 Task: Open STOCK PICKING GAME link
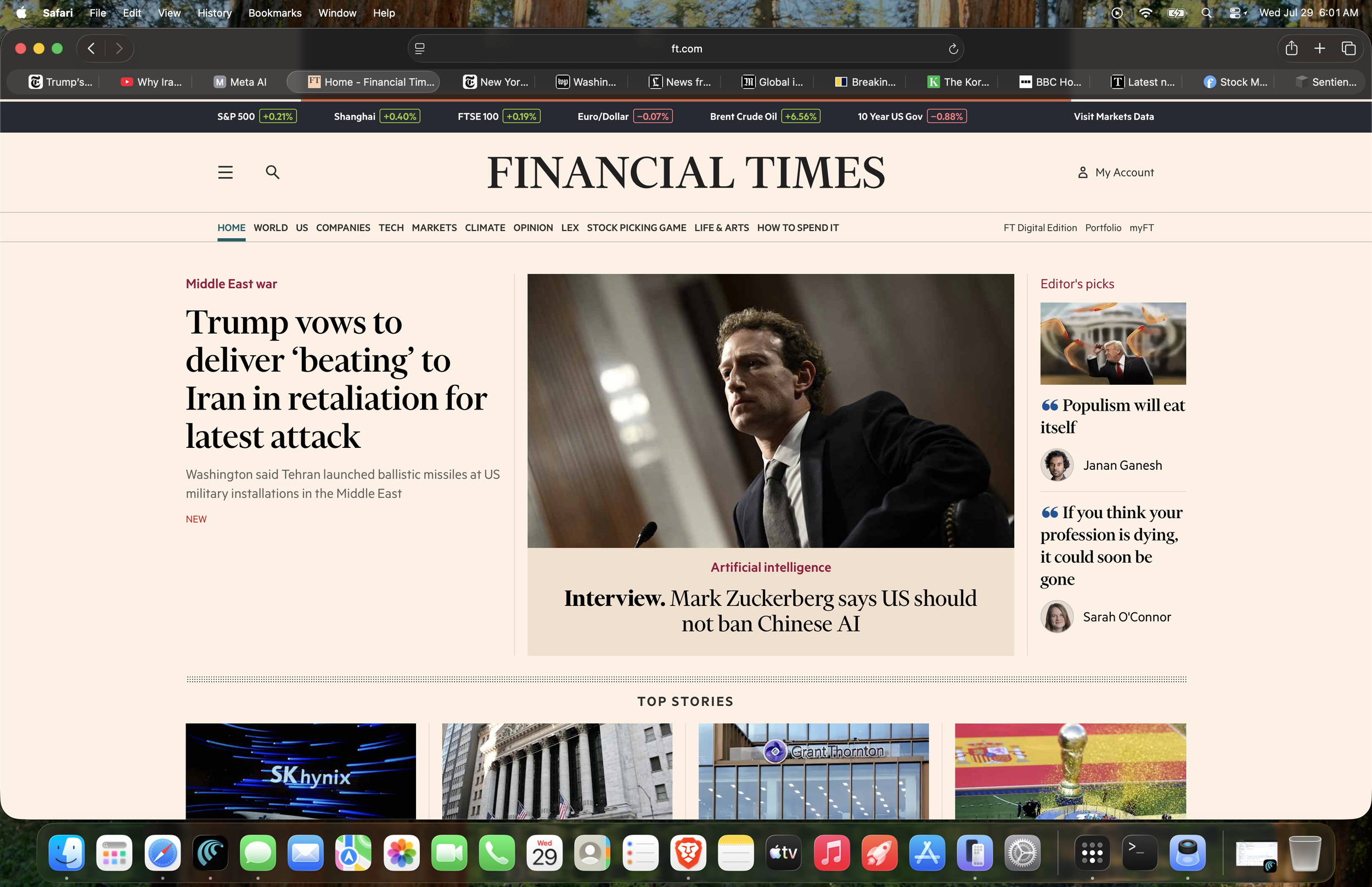(x=636, y=227)
